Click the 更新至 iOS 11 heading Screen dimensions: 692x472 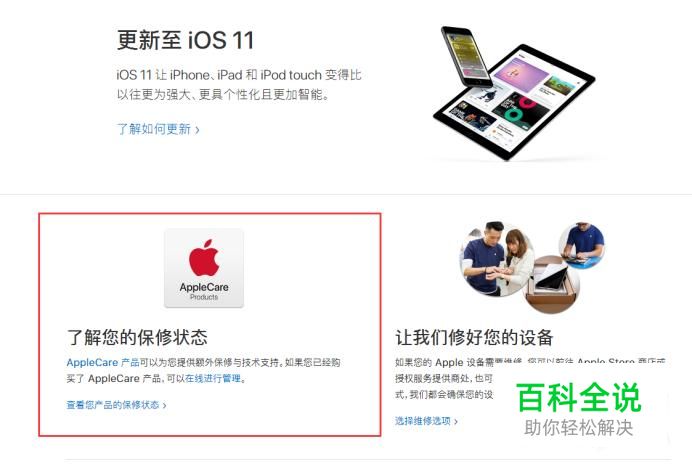click(x=185, y=40)
